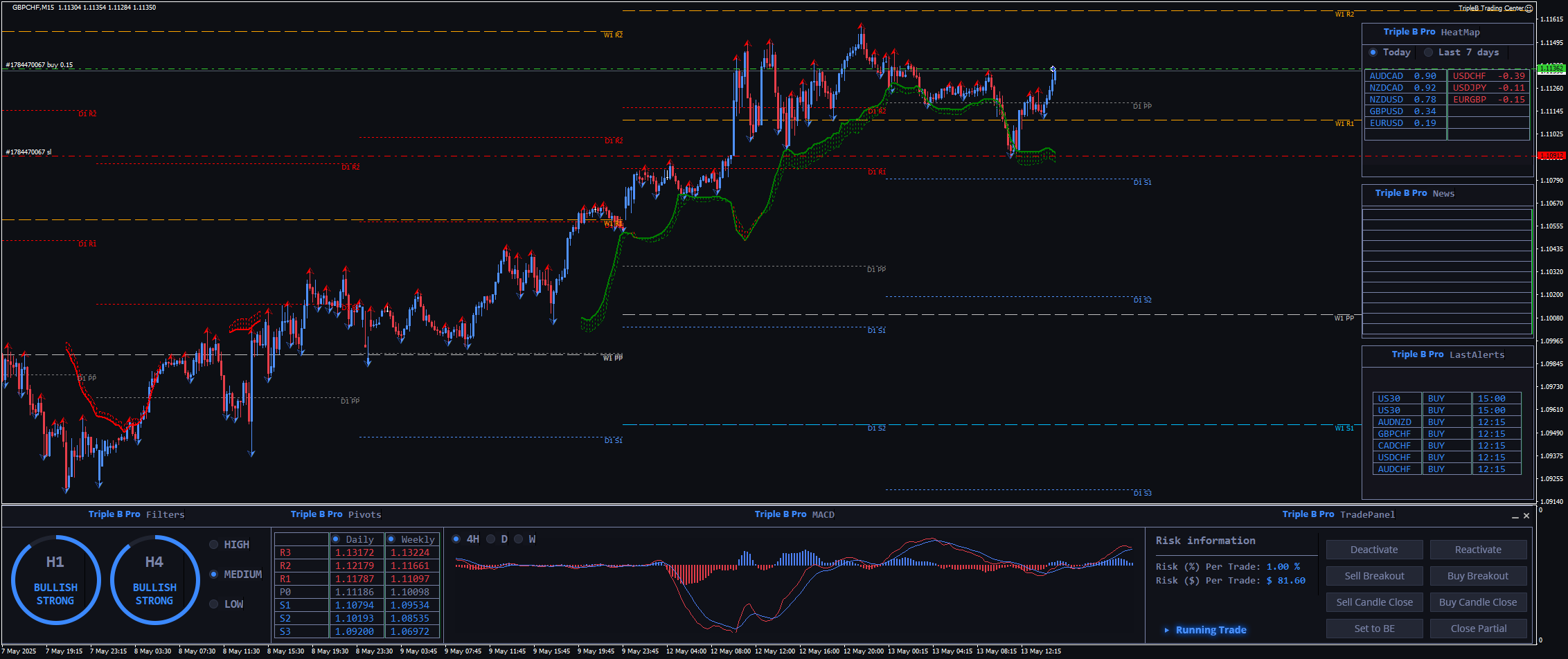Select the Today heatmap radio button
This screenshot has width=1568, height=659.
coord(1373,53)
